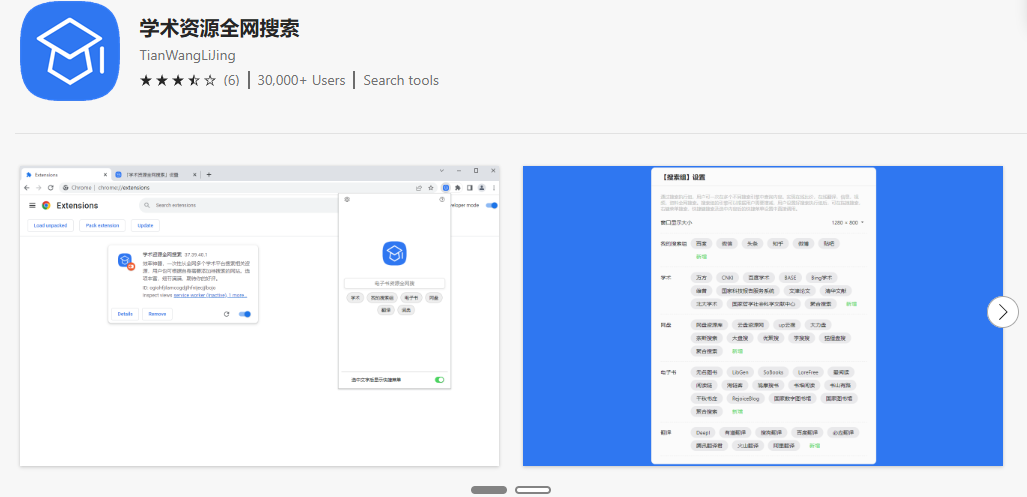Open the TianWangLiJing developer link
1027x497 pixels.
click(x=187, y=55)
